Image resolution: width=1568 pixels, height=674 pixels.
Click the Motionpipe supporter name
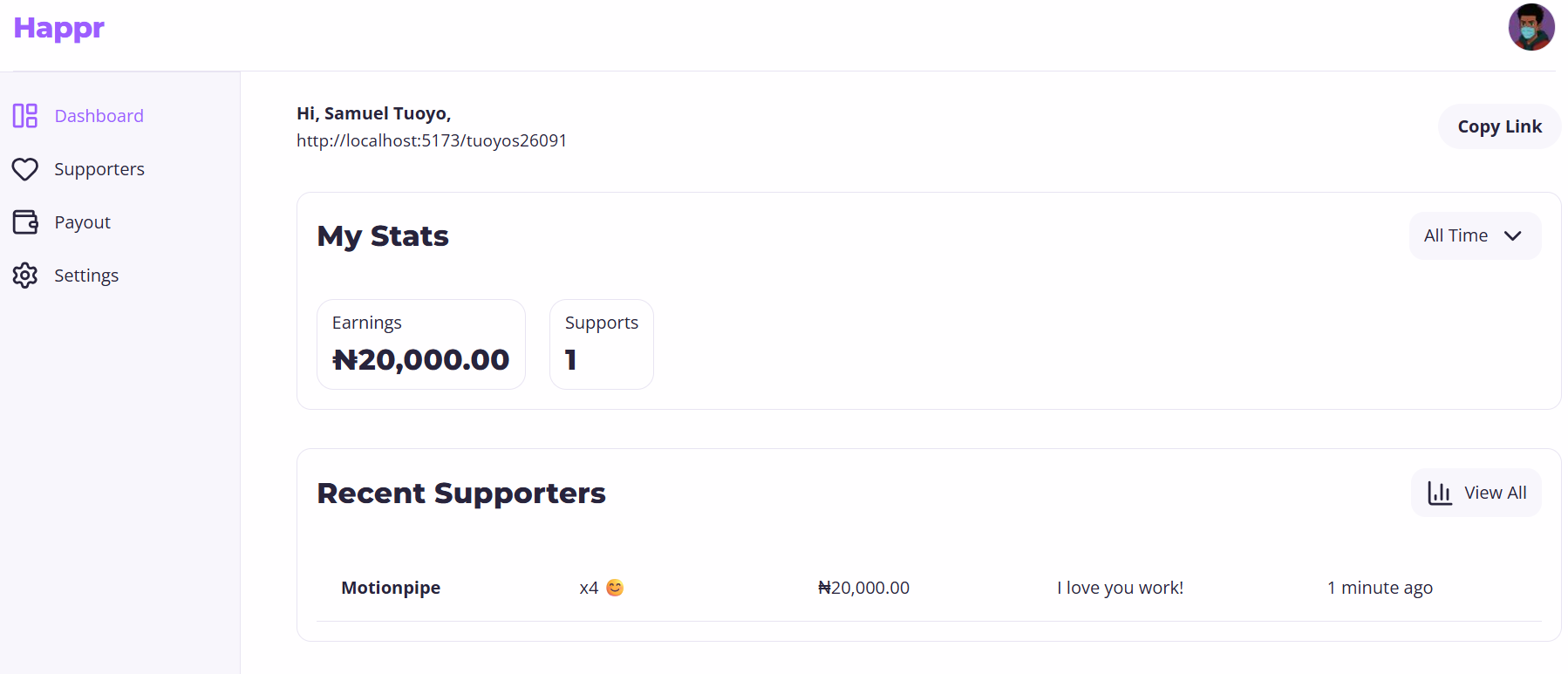pos(391,588)
